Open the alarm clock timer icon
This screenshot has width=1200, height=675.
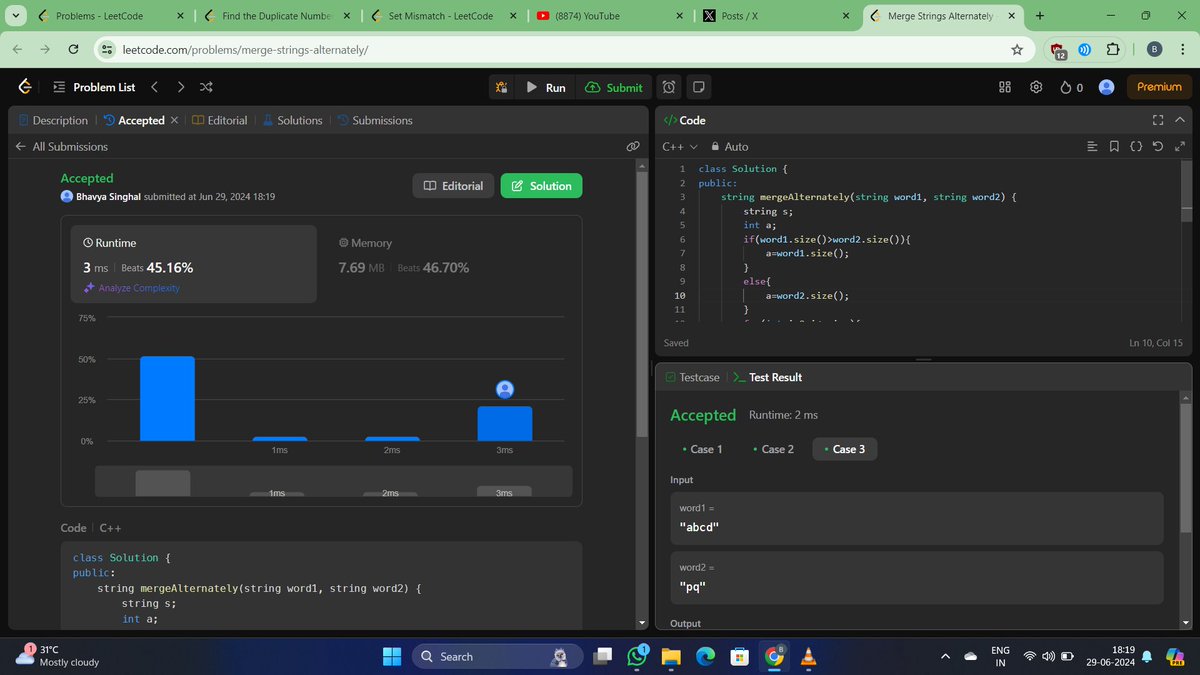pos(669,87)
